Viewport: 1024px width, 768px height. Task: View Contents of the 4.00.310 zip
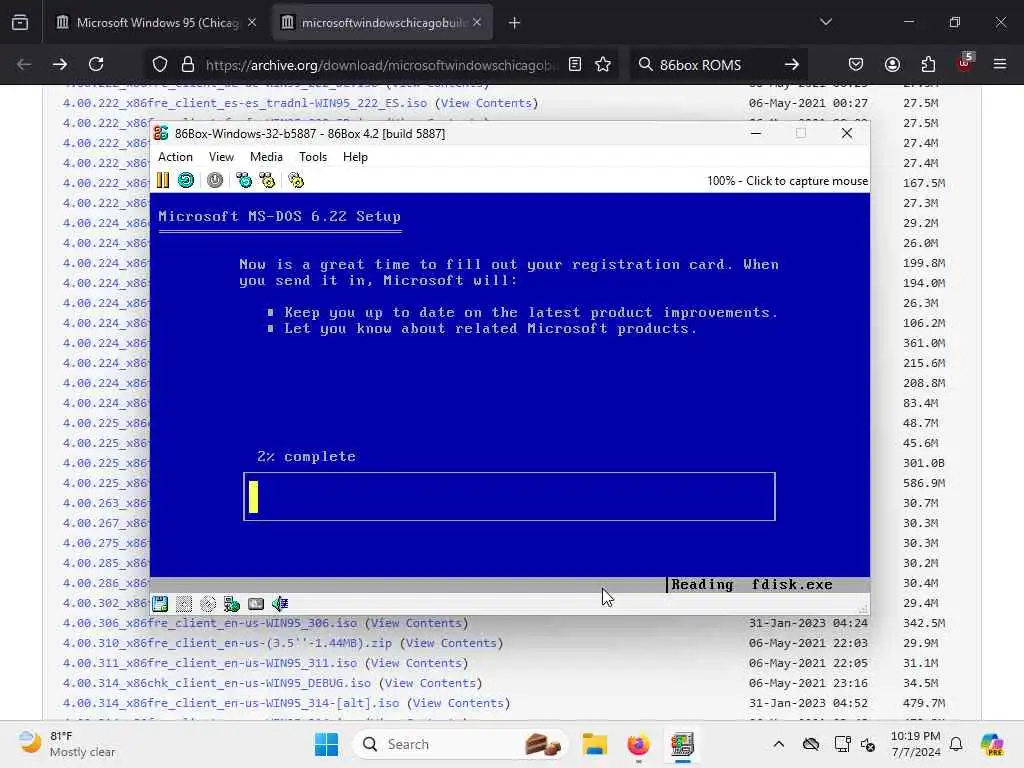[x=451, y=643]
